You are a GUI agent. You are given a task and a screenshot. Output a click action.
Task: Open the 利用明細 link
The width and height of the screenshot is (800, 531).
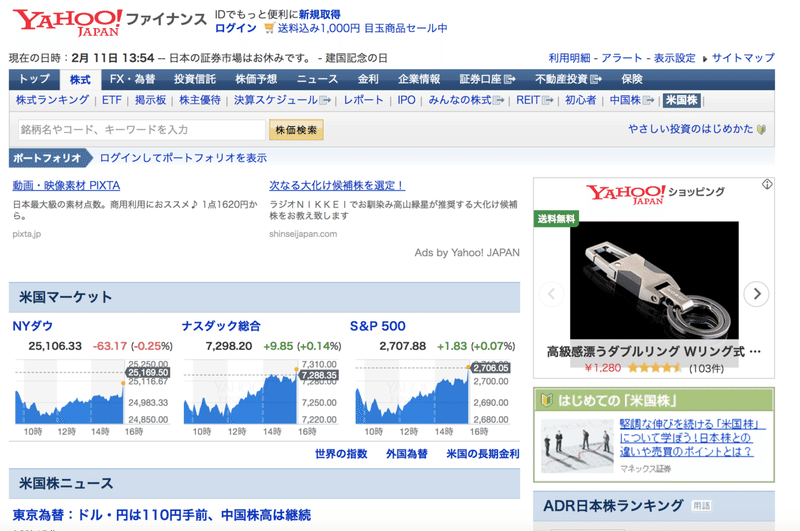569,58
